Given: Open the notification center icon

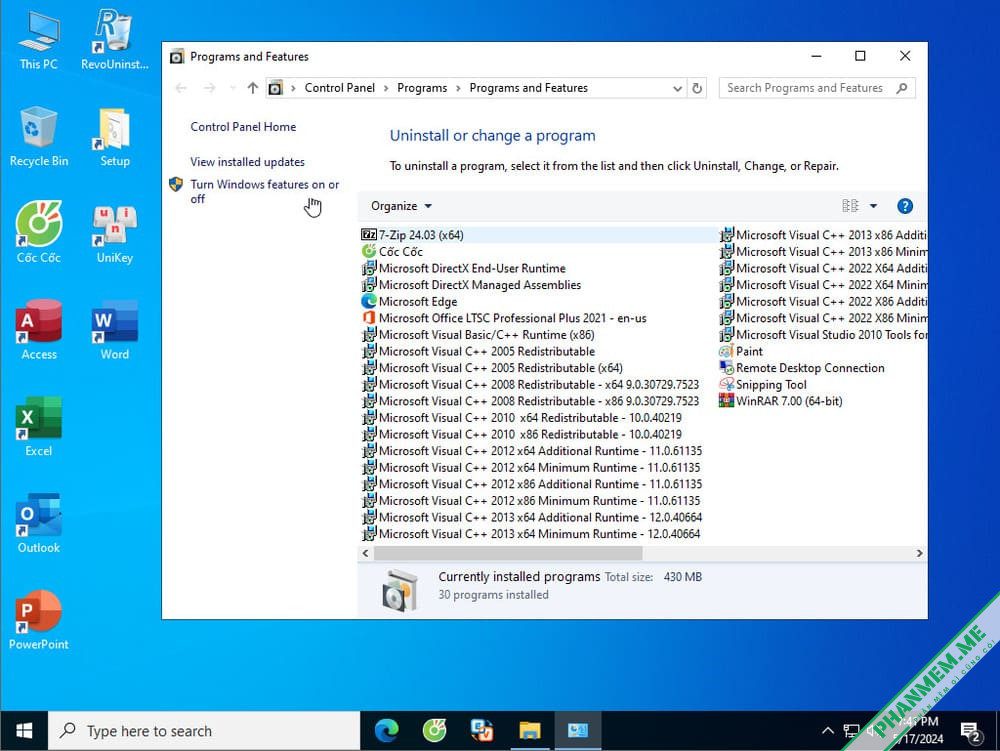Looking at the screenshot, I should click(x=971, y=732).
